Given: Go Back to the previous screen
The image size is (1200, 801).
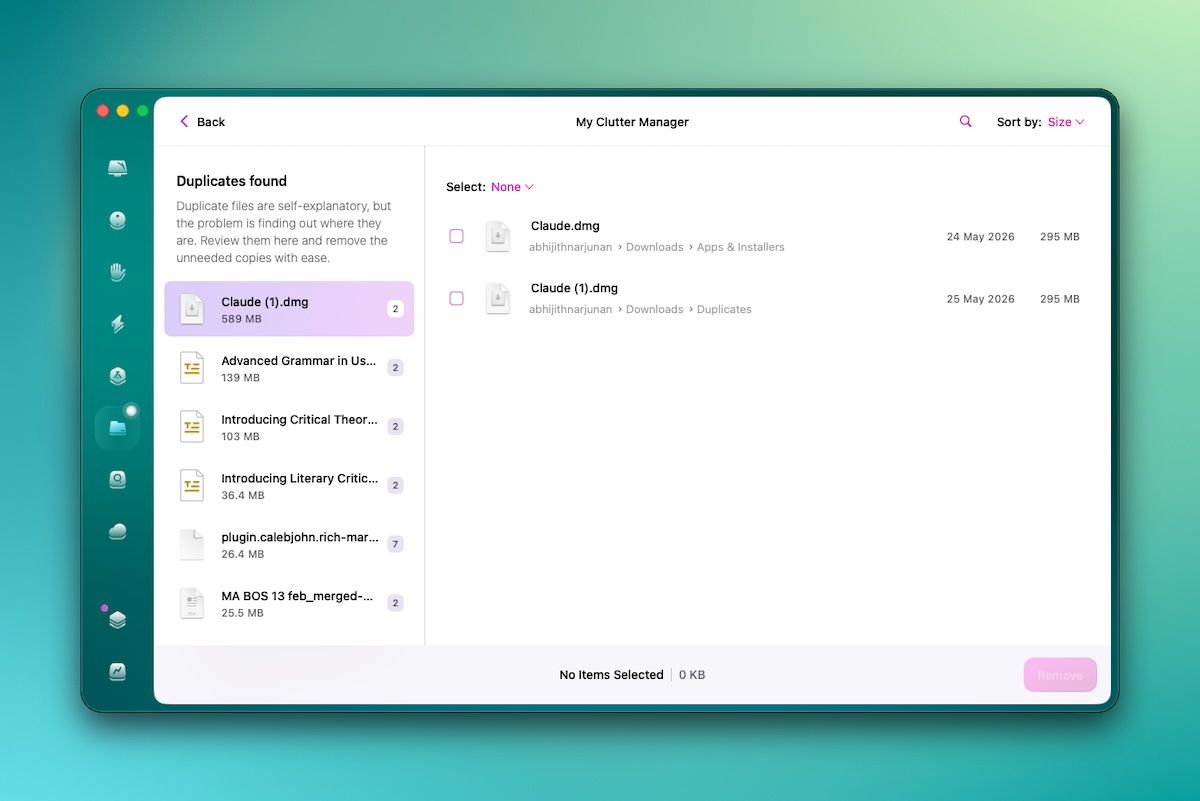Looking at the screenshot, I should coord(202,122).
